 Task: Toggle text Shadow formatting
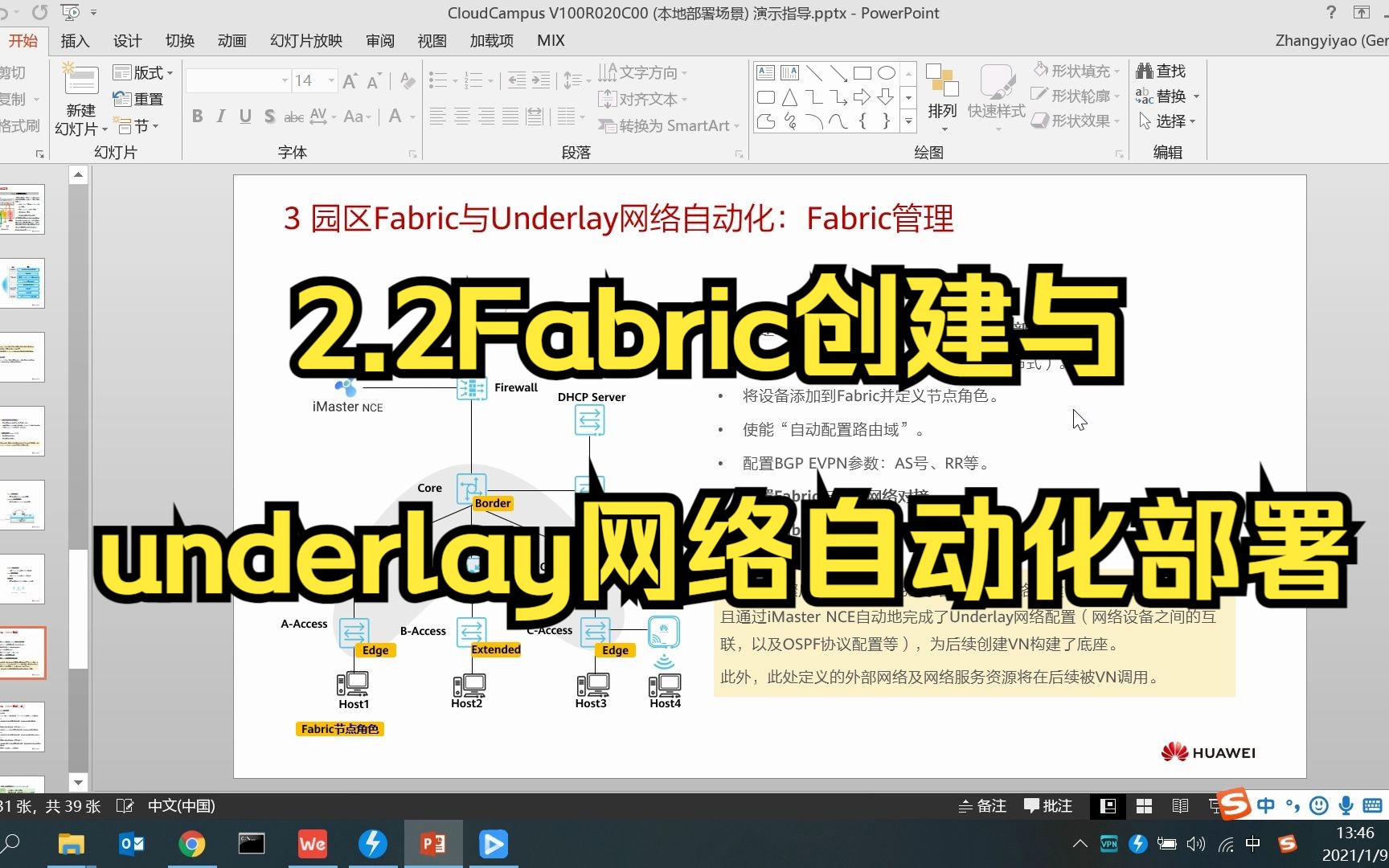[x=269, y=117]
